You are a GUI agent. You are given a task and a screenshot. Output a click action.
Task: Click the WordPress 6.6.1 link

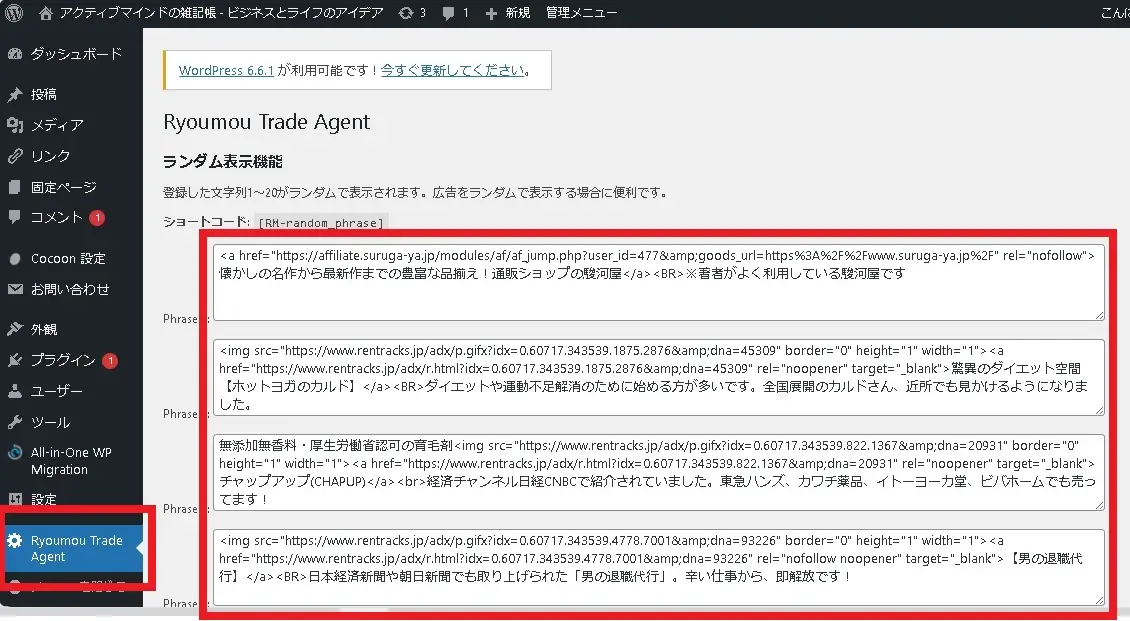point(226,71)
